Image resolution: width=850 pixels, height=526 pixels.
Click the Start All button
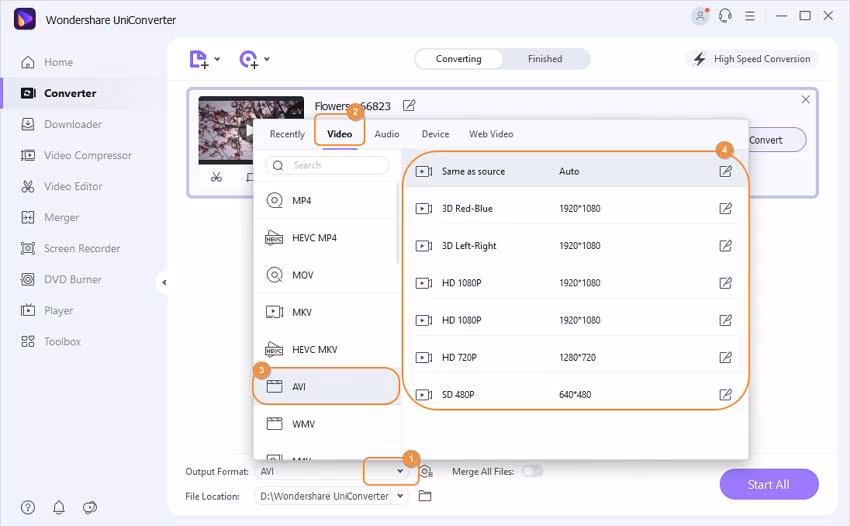pyautogui.click(x=769, y=484)
